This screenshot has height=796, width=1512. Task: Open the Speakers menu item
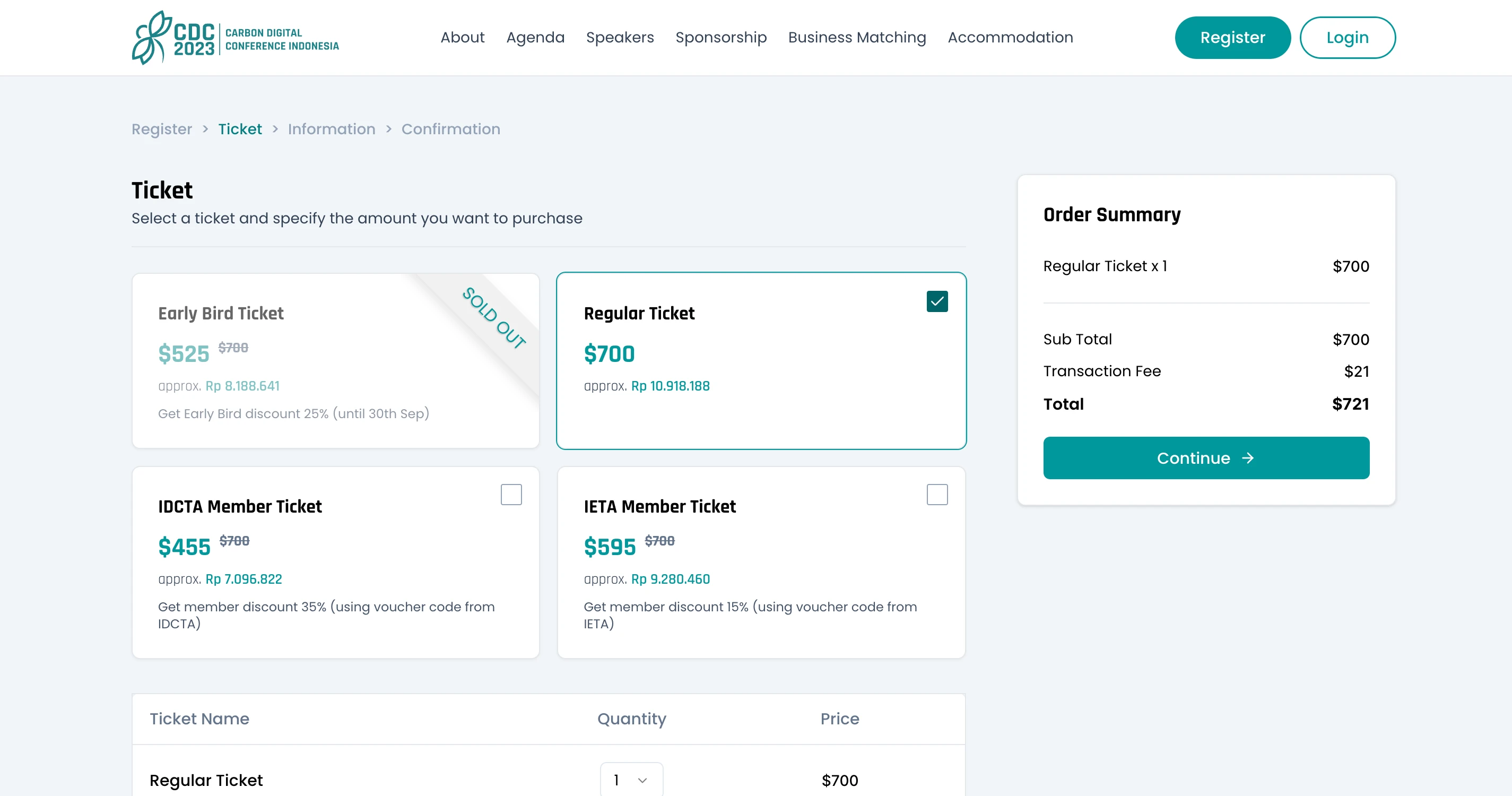click(619, 38)
